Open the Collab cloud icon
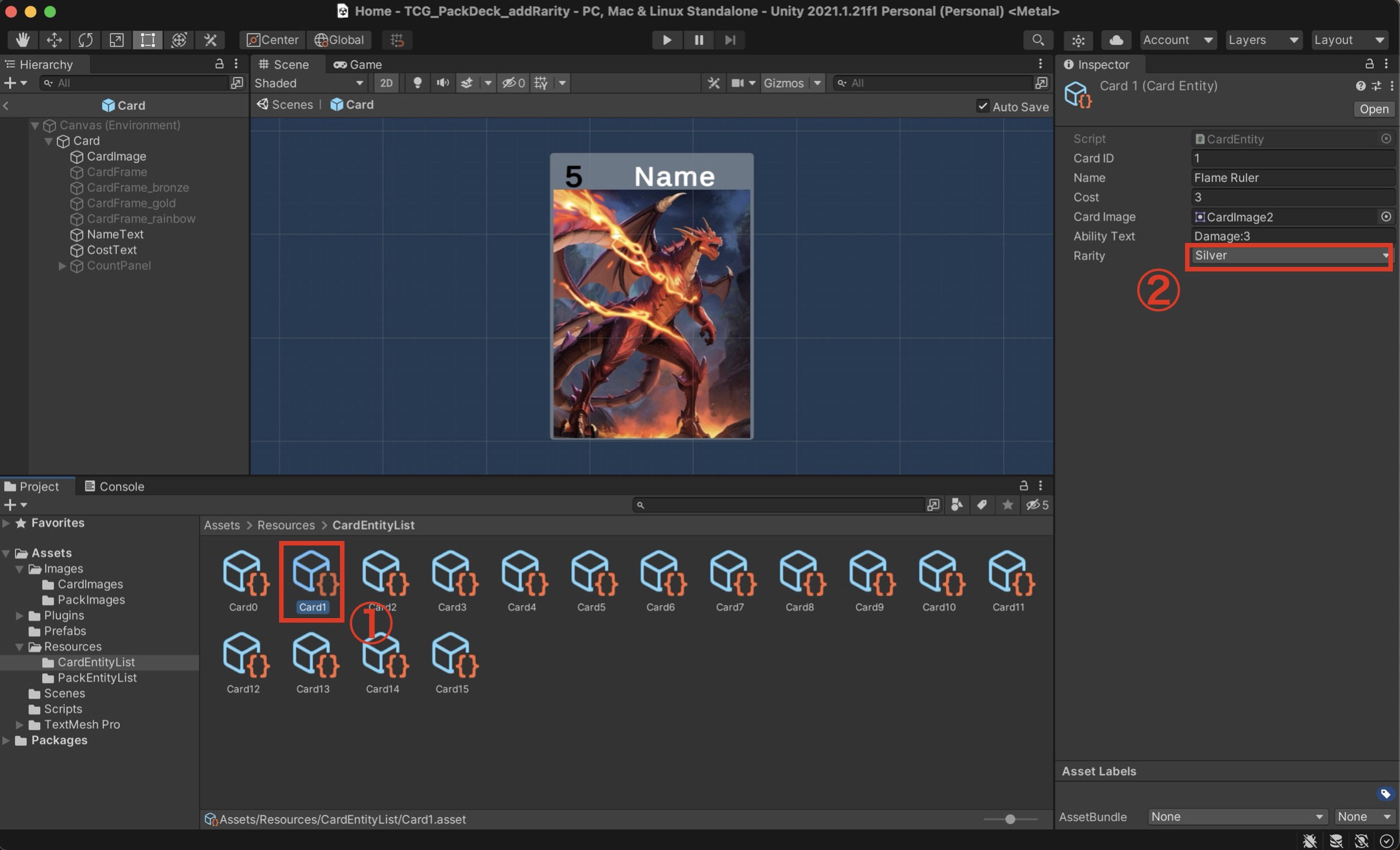The height and width of the screenshot is (850, 1400). point(1116,40)
